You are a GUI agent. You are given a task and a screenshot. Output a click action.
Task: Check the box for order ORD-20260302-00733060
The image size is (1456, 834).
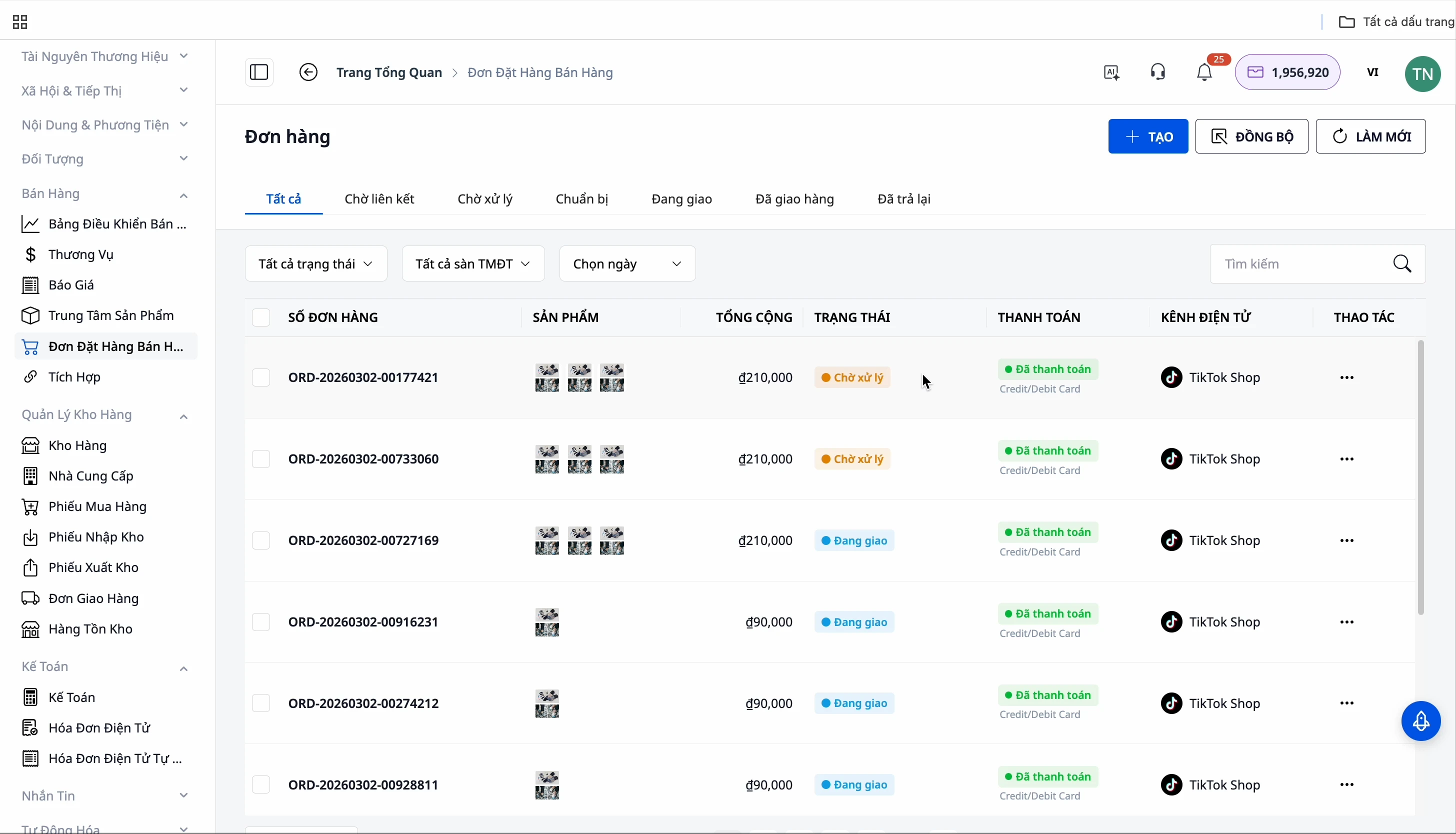[x=261, y=459]
